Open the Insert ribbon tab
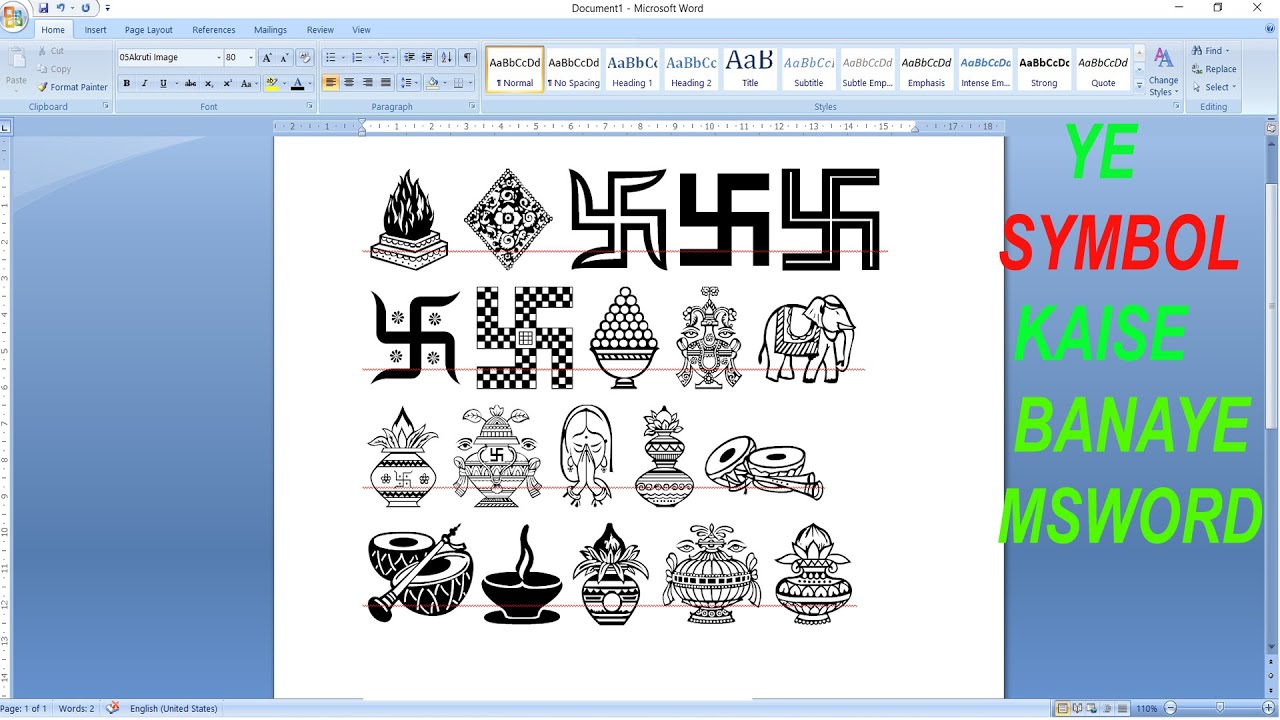The height and width of the screenshot is (720, 1280). [x=96, y=30]
